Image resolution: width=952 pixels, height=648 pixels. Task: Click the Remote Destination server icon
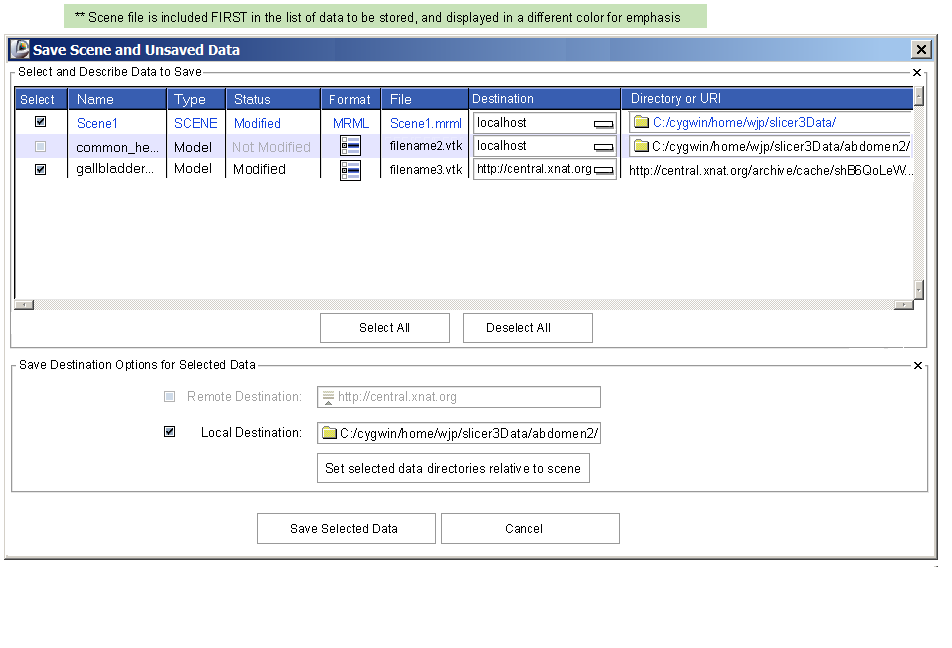tap(327, 398)
